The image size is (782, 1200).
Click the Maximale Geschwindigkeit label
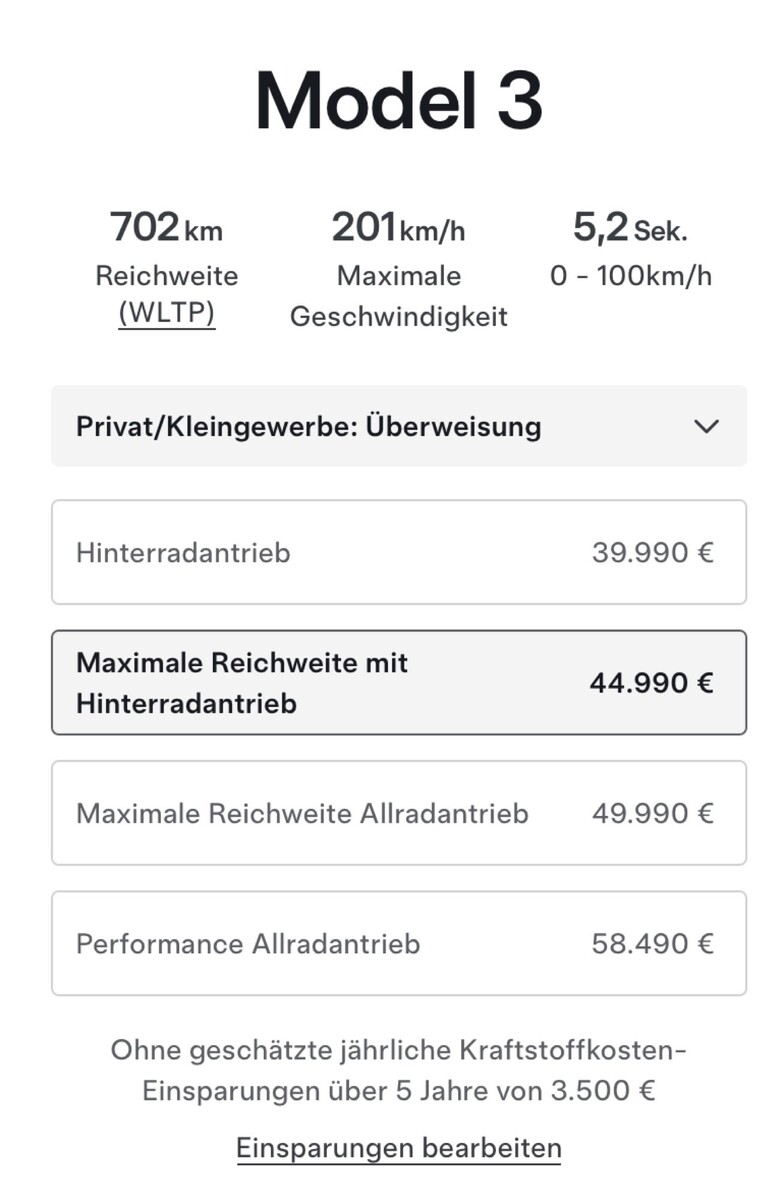point(398,296)
